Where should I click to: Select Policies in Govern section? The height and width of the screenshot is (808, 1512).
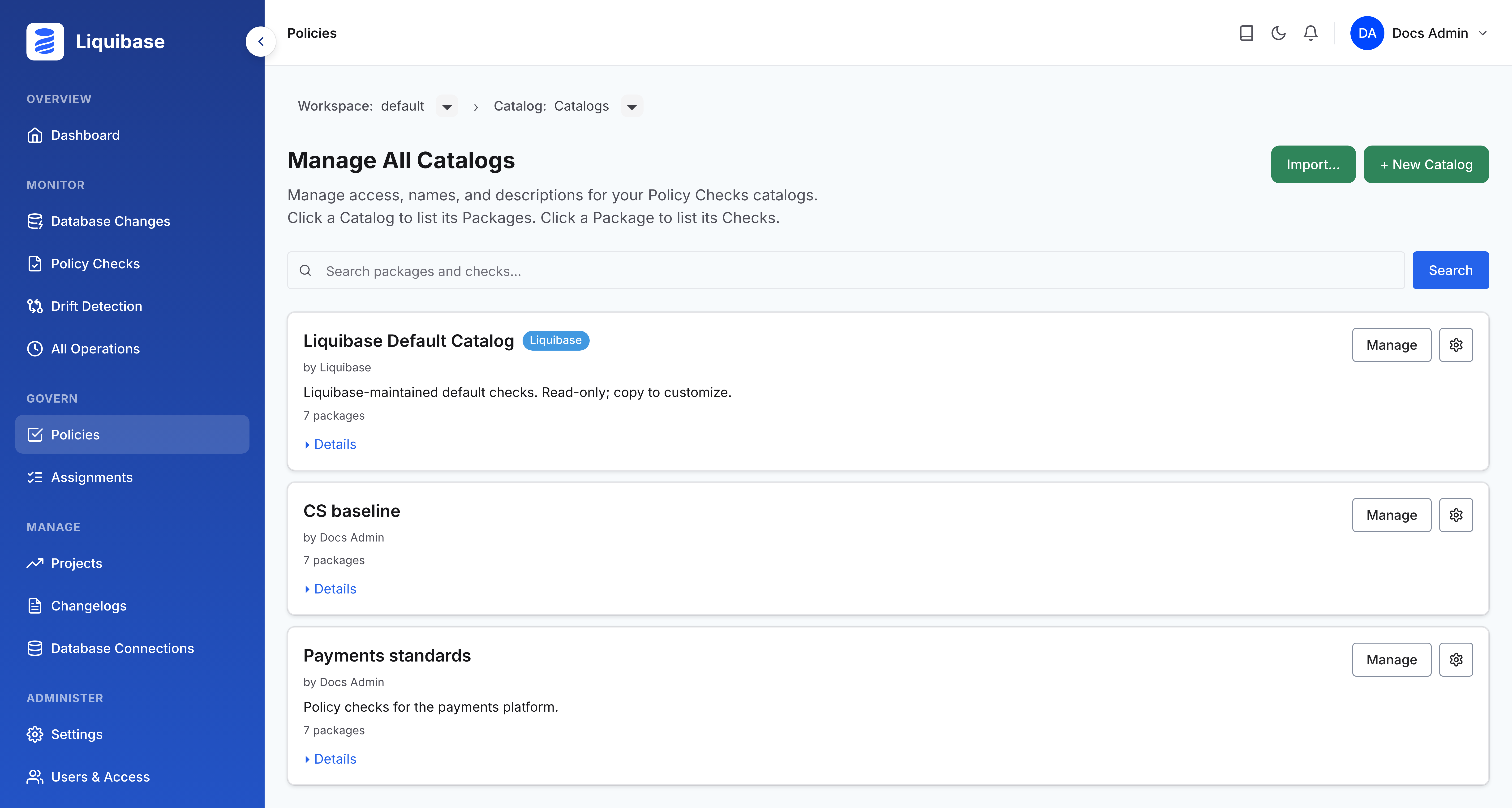pos(132,435)
